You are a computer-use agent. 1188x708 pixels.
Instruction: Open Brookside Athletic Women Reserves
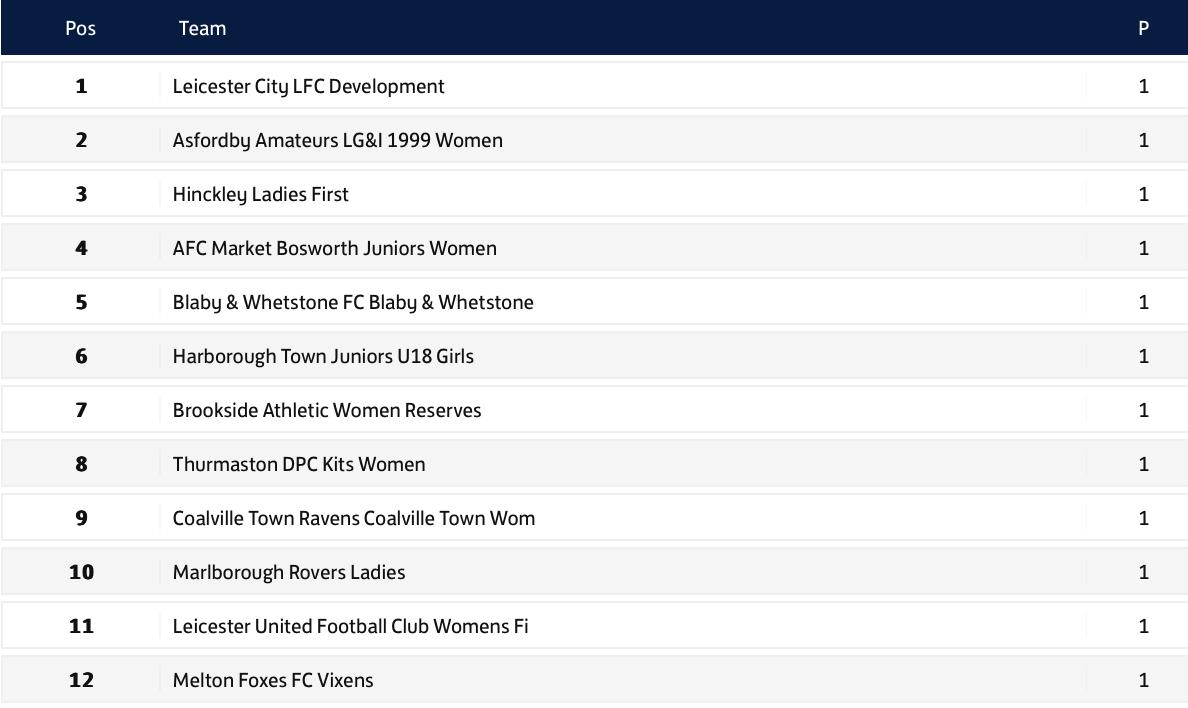point(327,410)
